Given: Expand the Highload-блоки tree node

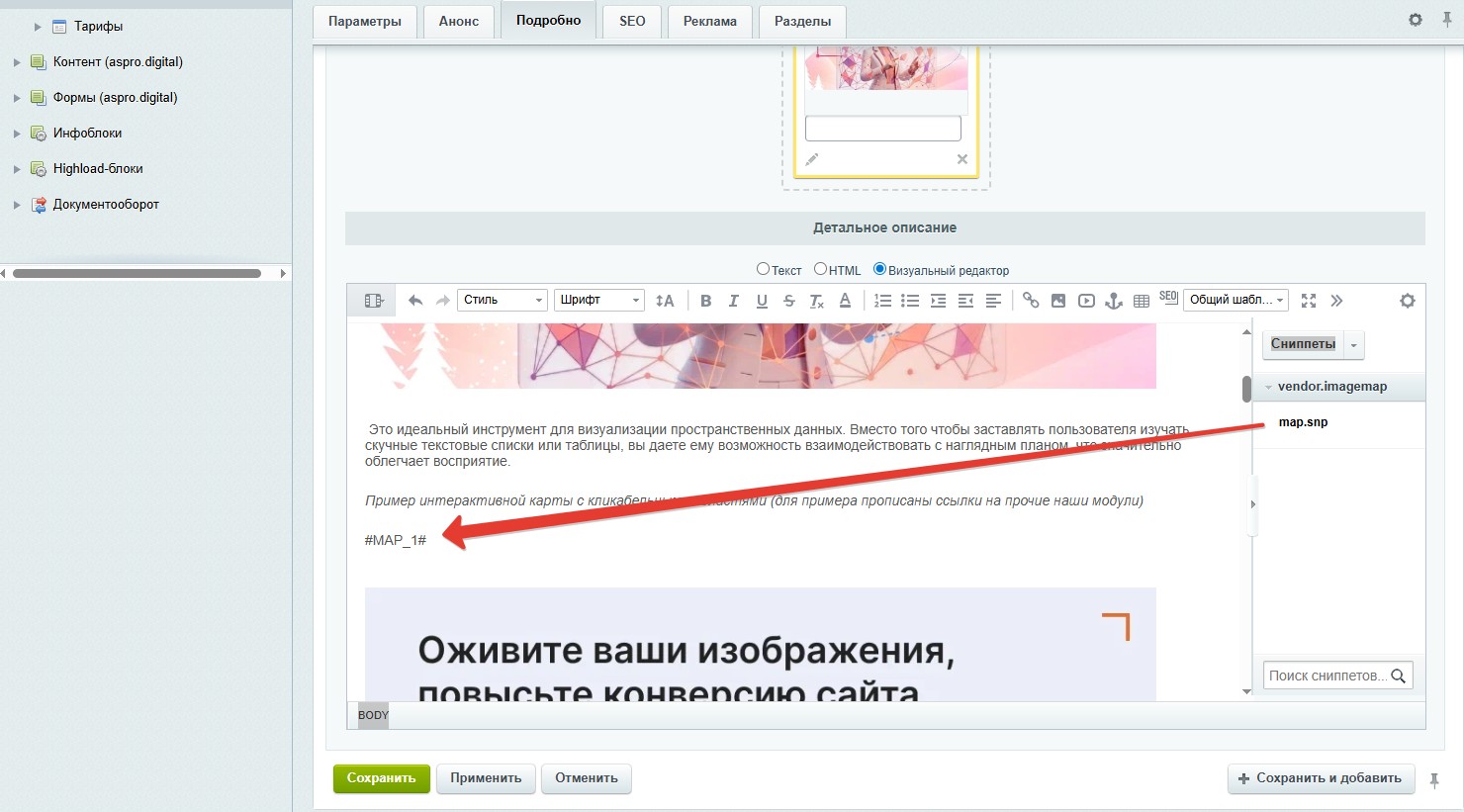Looking at the screenshot, I should pyautogui.click(x=17, y=169).
